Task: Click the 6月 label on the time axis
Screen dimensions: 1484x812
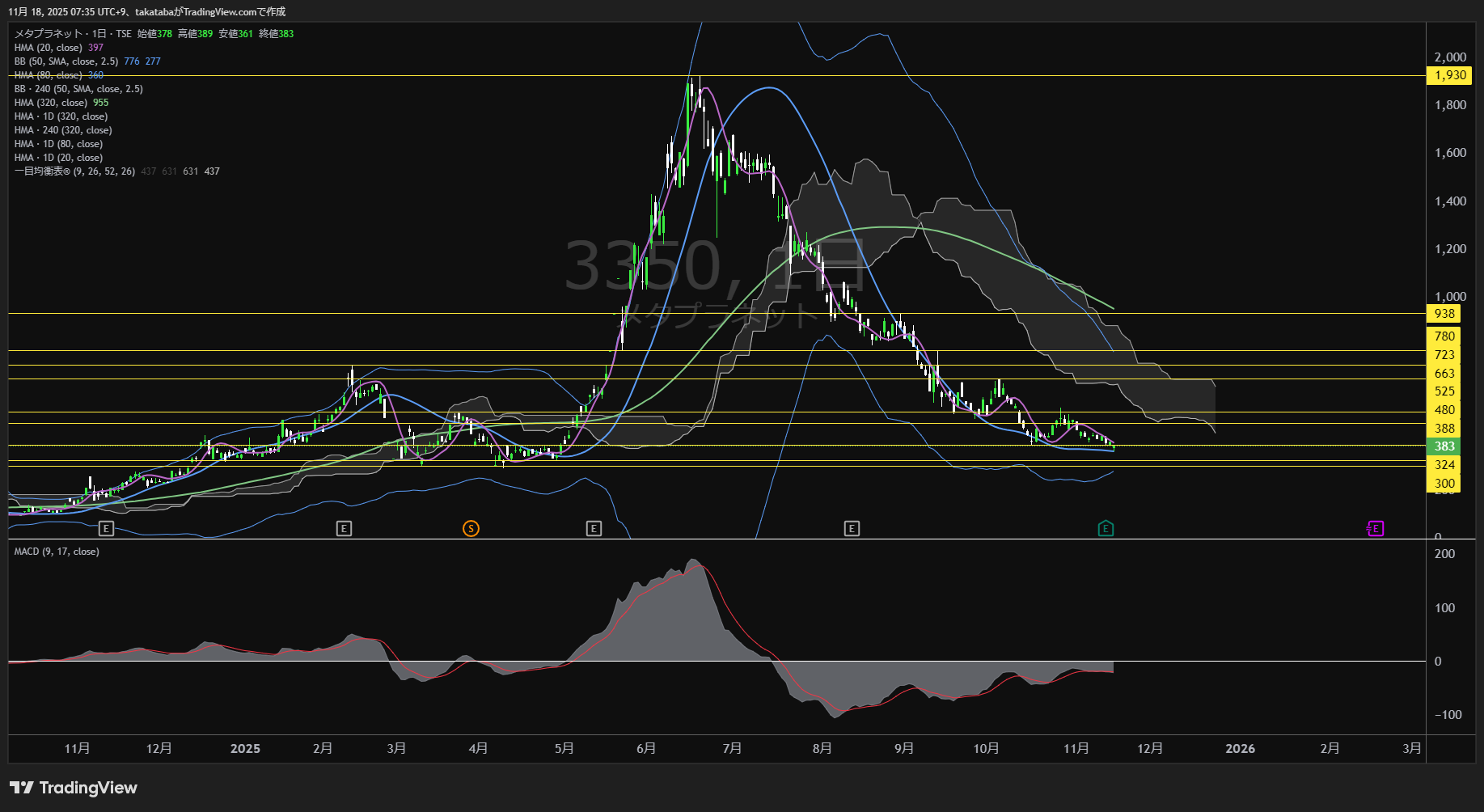Action: tap(646, 749)
